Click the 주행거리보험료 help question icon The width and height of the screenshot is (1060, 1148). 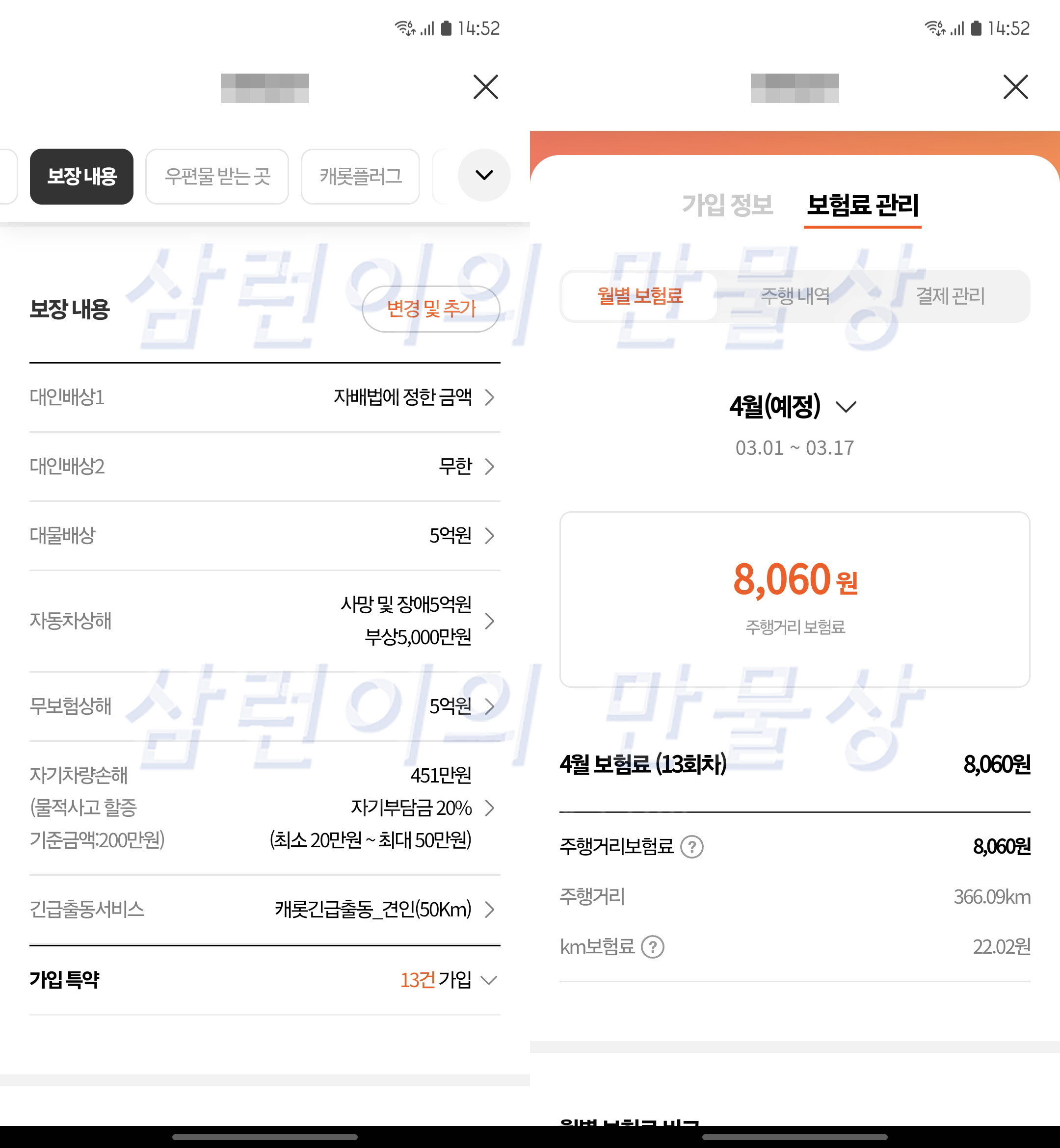[692, 847]
